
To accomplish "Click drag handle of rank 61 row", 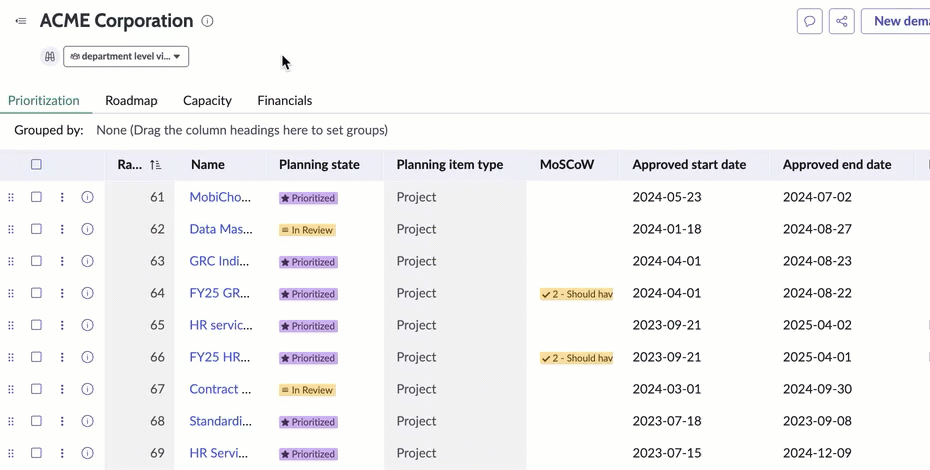I will (11, 197).
